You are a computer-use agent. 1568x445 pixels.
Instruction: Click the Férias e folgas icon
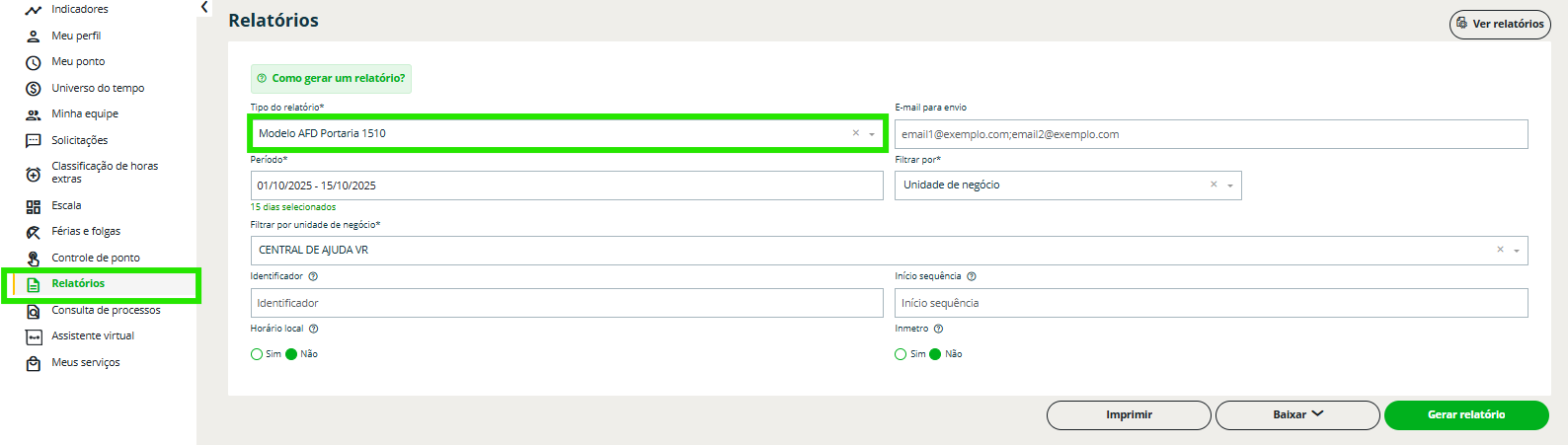[33, 232]
